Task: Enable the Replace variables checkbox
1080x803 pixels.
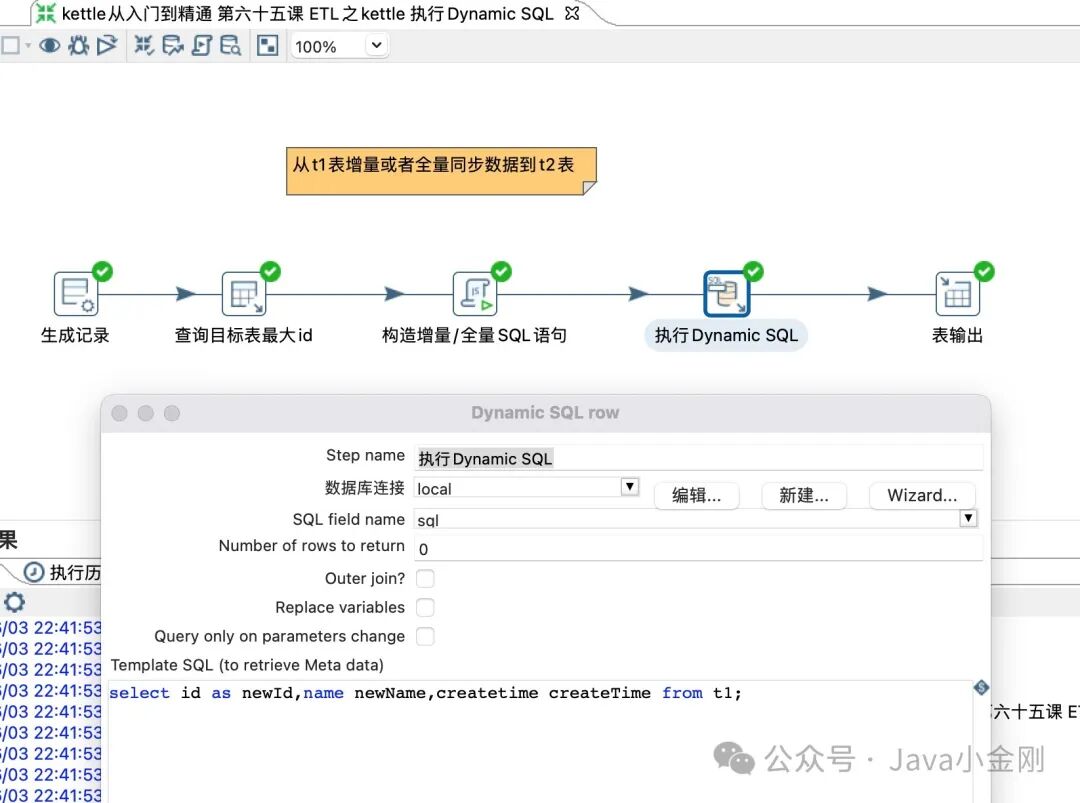Action: [424, 607]
